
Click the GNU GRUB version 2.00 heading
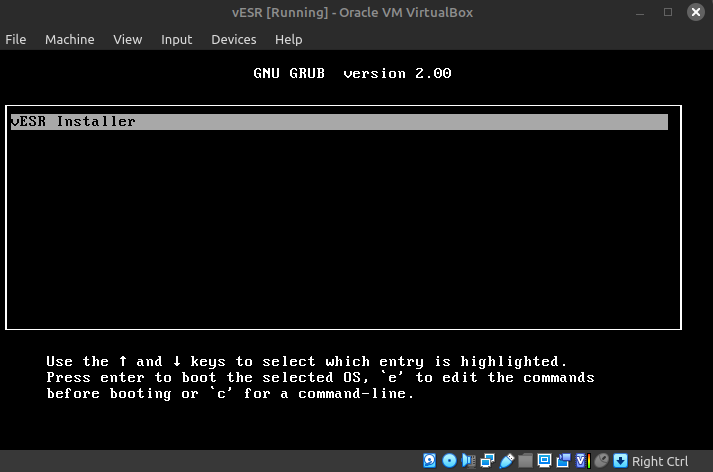(352, 73)
